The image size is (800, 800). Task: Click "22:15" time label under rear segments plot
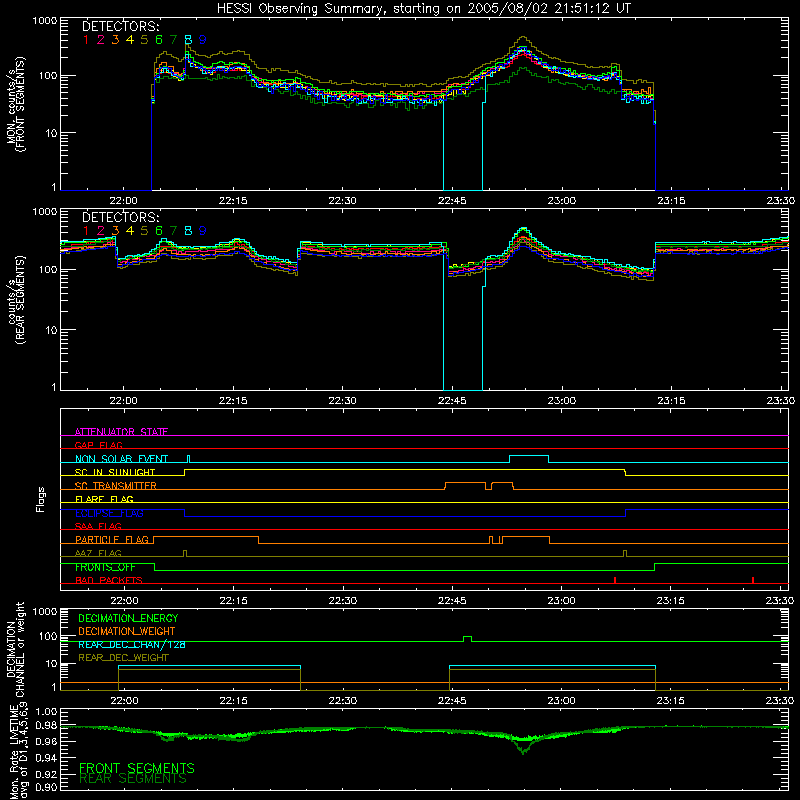pos(233,401)
